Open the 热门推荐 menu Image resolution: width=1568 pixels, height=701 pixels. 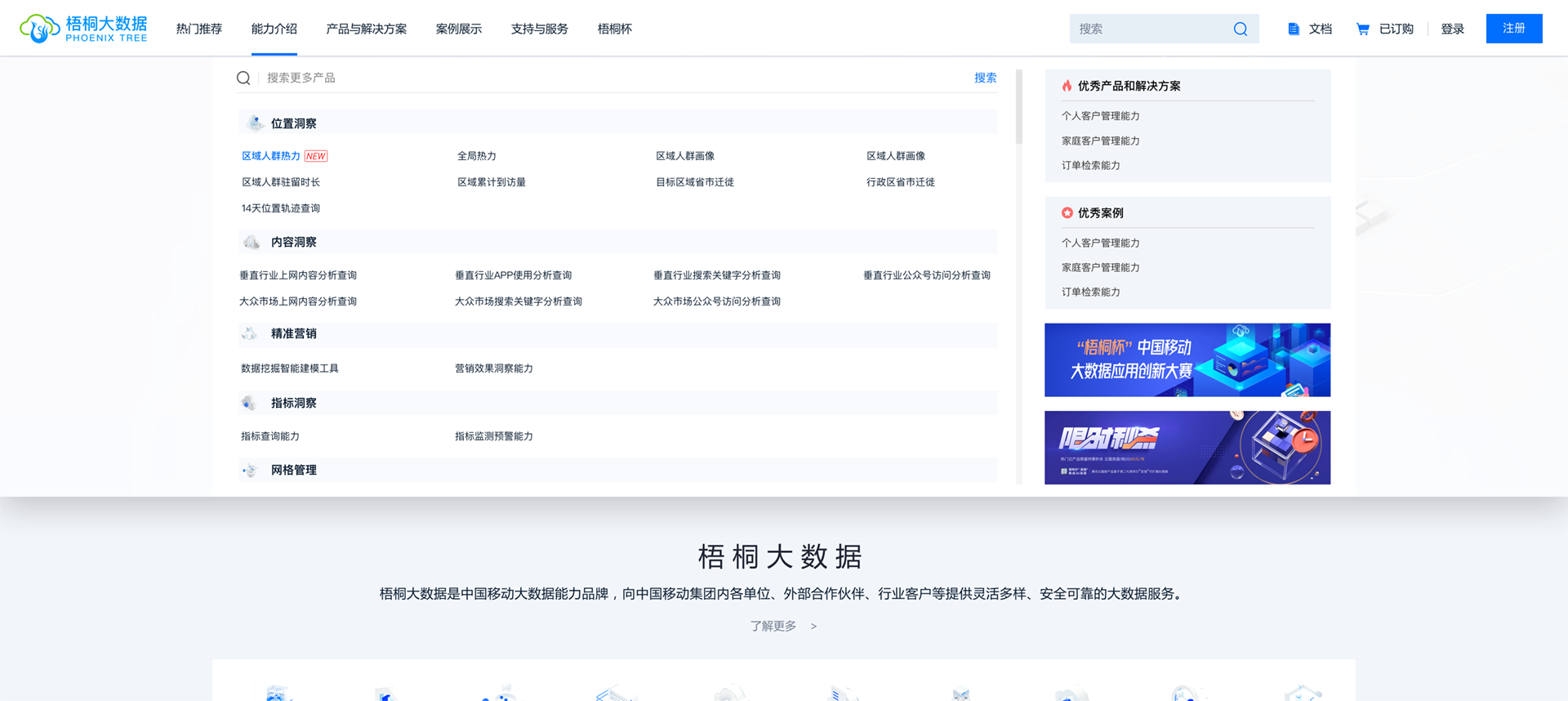click(x=199, y=29)
